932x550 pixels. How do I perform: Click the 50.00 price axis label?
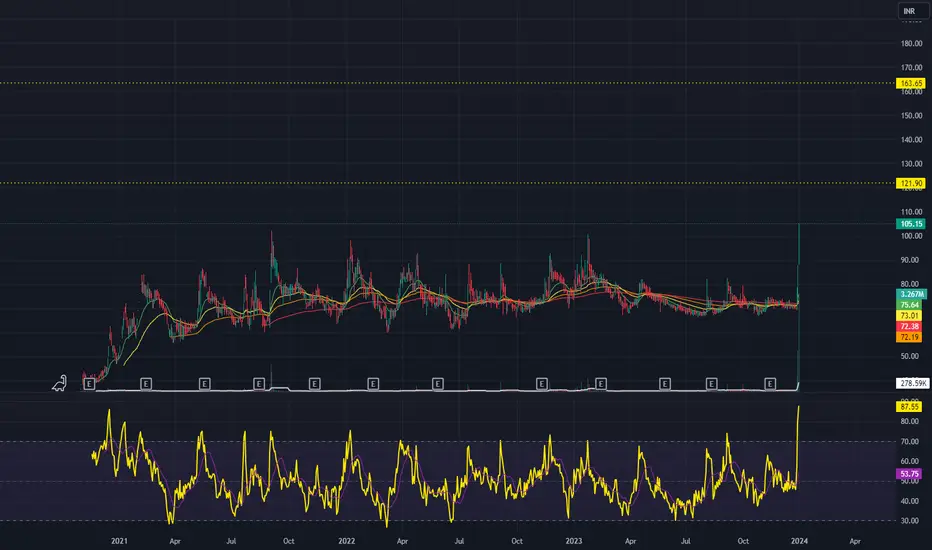[909, 356]
